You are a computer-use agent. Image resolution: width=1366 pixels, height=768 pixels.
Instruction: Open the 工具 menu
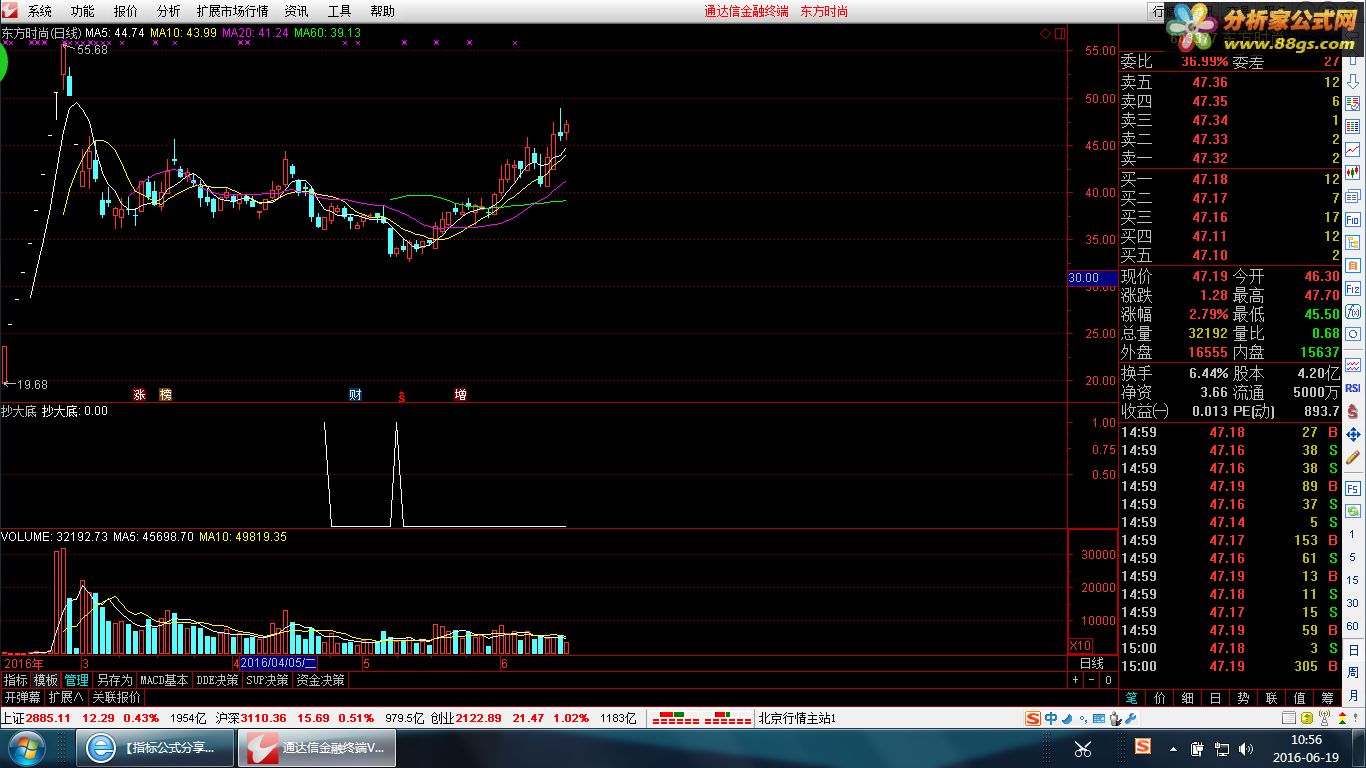click(340, 11)
